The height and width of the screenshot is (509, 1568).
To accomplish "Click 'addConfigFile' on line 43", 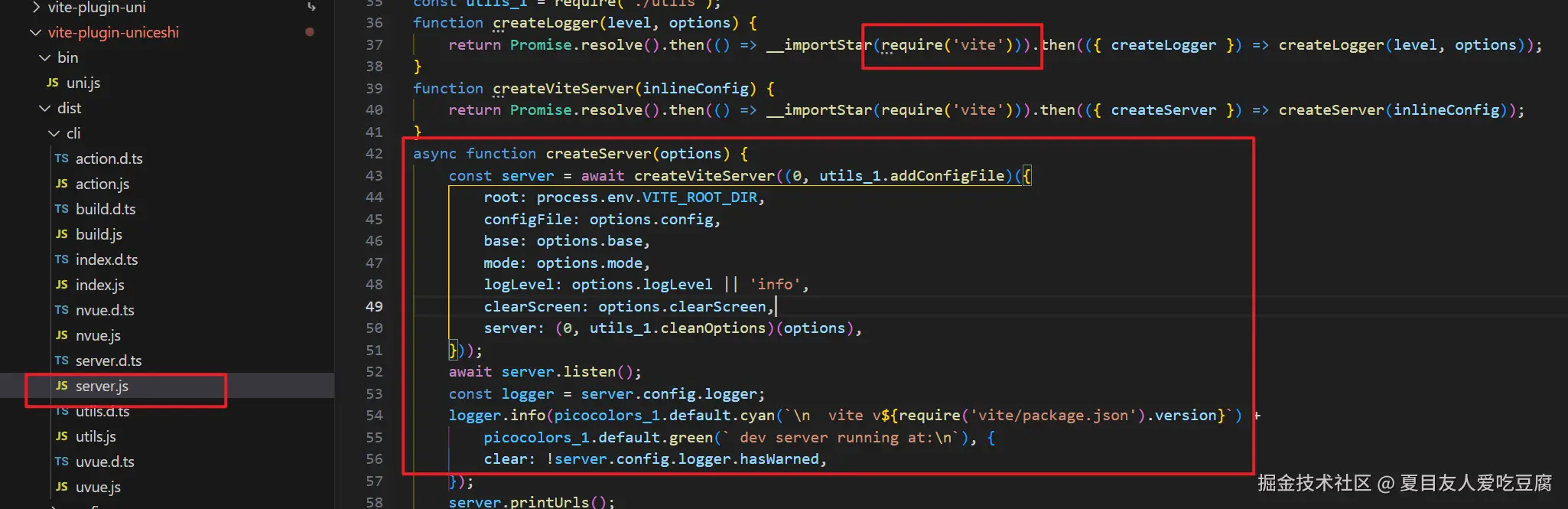I will point(947,176).
